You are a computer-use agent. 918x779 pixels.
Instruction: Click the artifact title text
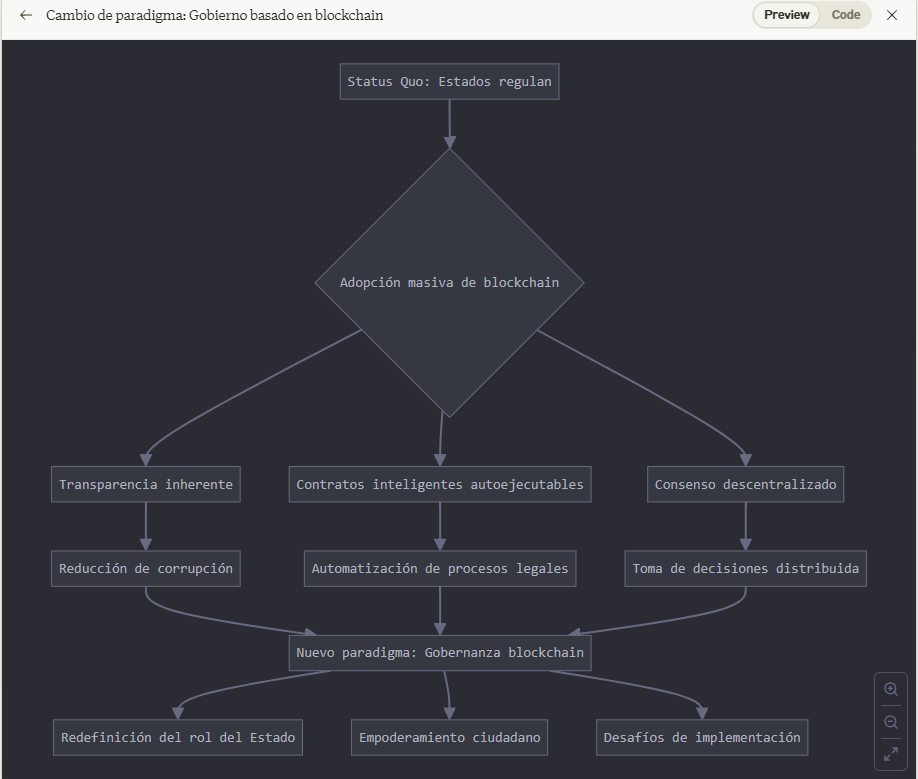214,15
